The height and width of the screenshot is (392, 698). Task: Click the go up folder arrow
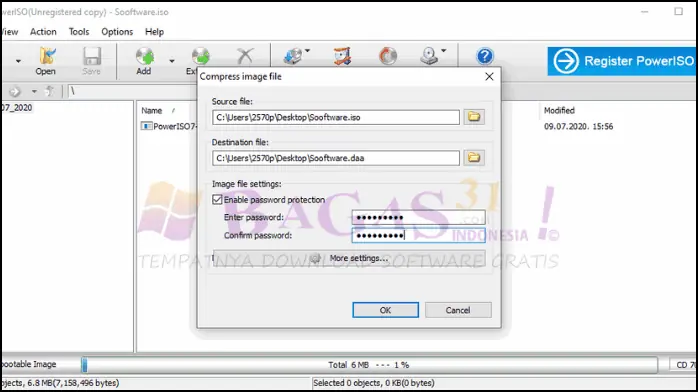(x=49, y=91)
